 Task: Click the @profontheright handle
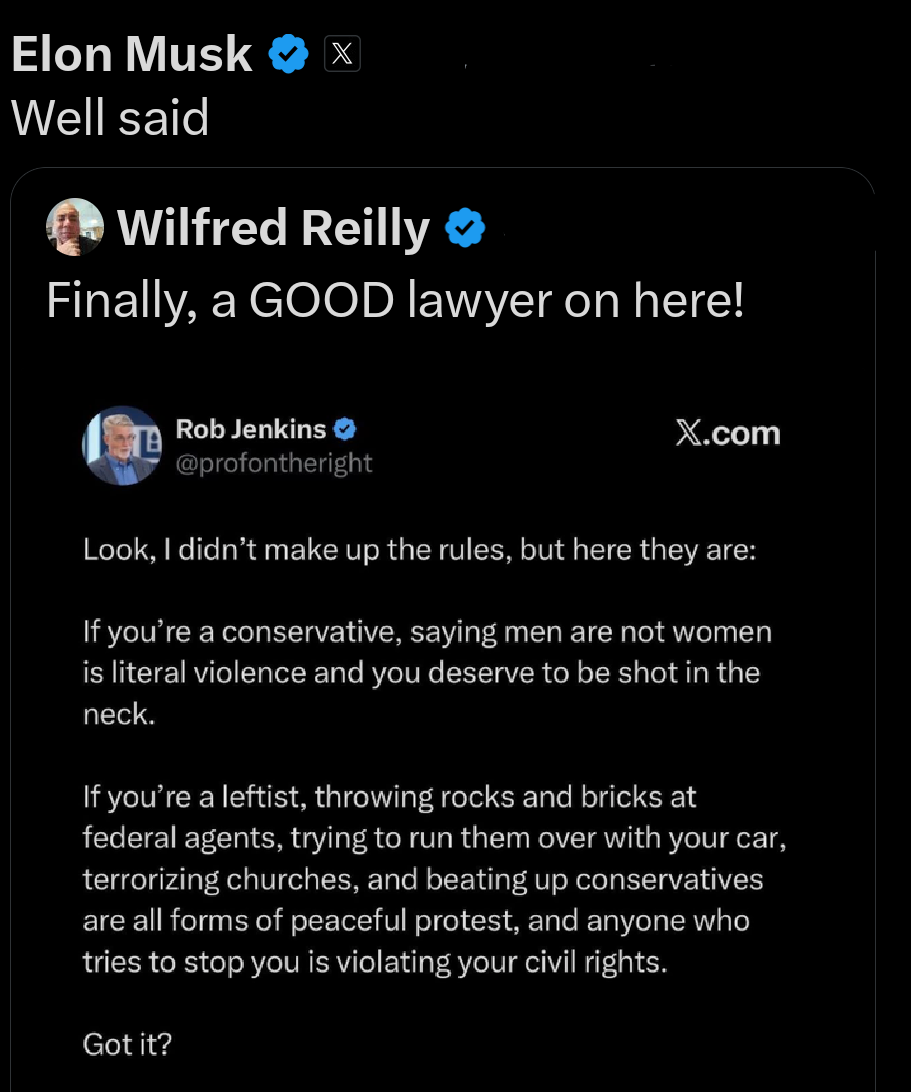(x=275, y=462)
